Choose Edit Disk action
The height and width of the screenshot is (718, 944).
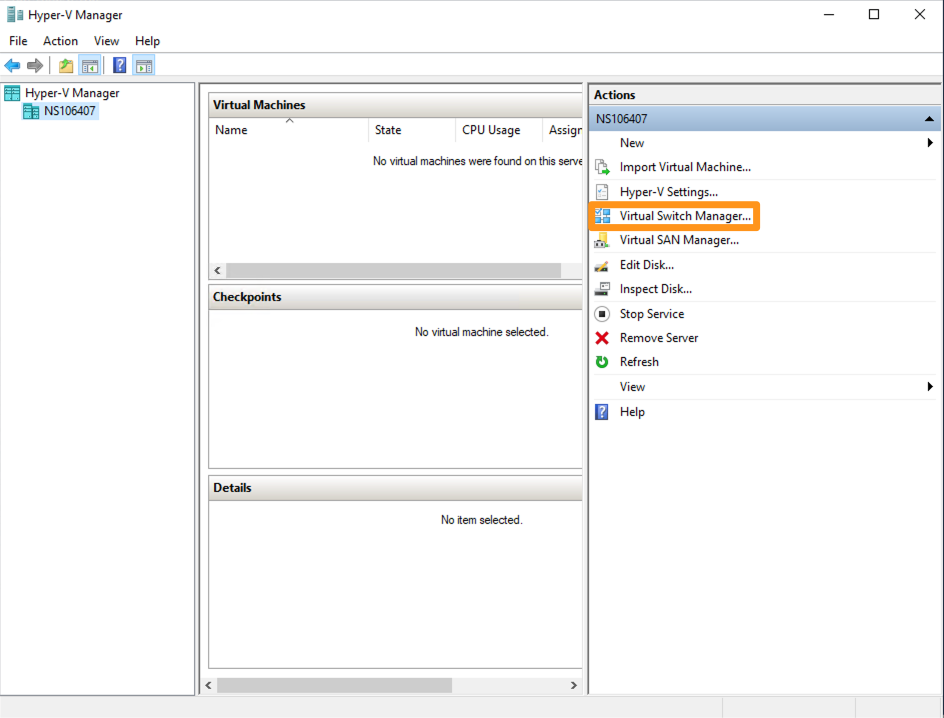(647, 265)
